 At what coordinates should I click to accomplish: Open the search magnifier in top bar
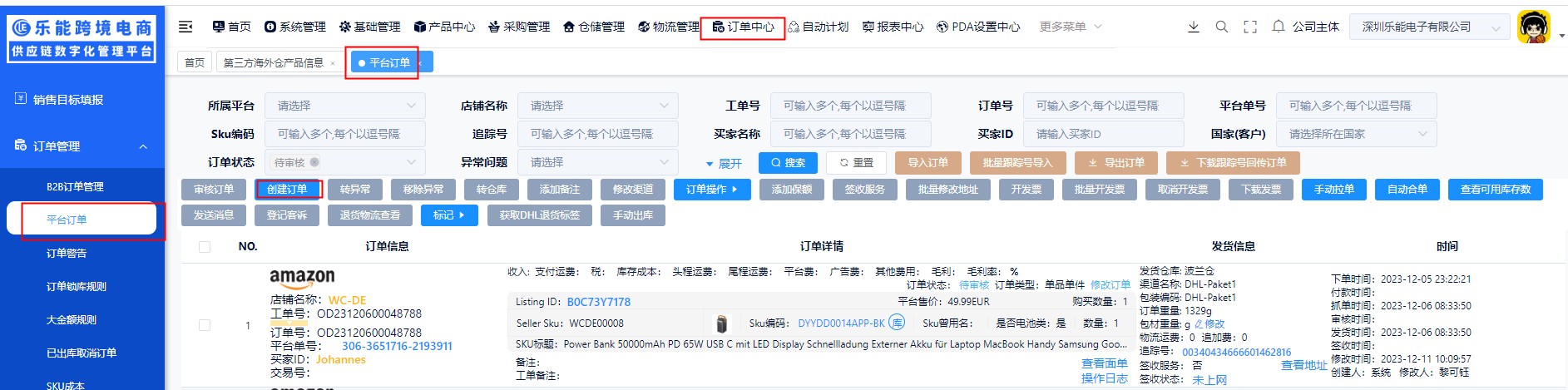pos(1221,27)
